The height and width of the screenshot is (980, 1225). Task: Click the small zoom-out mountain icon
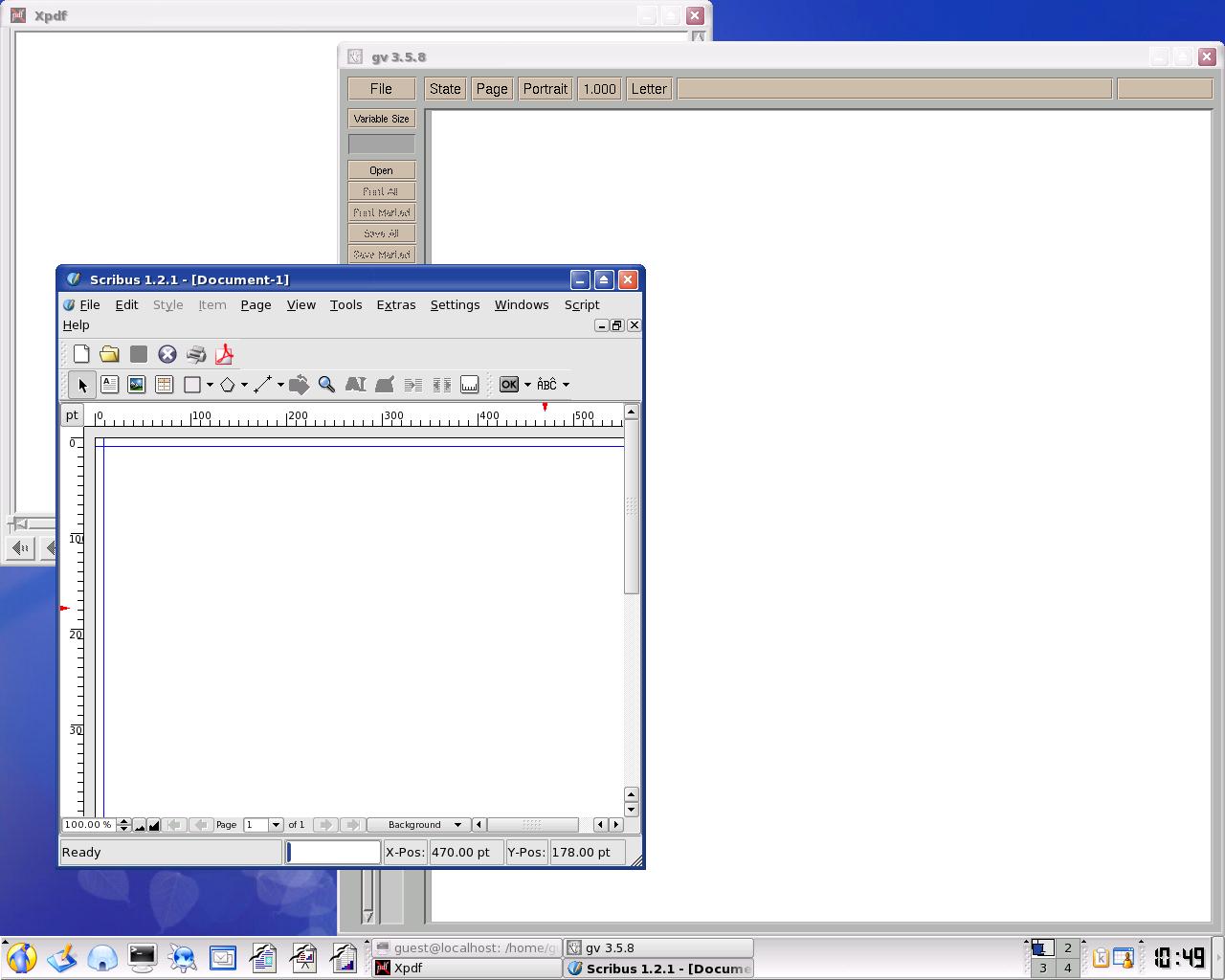point(140,825)
